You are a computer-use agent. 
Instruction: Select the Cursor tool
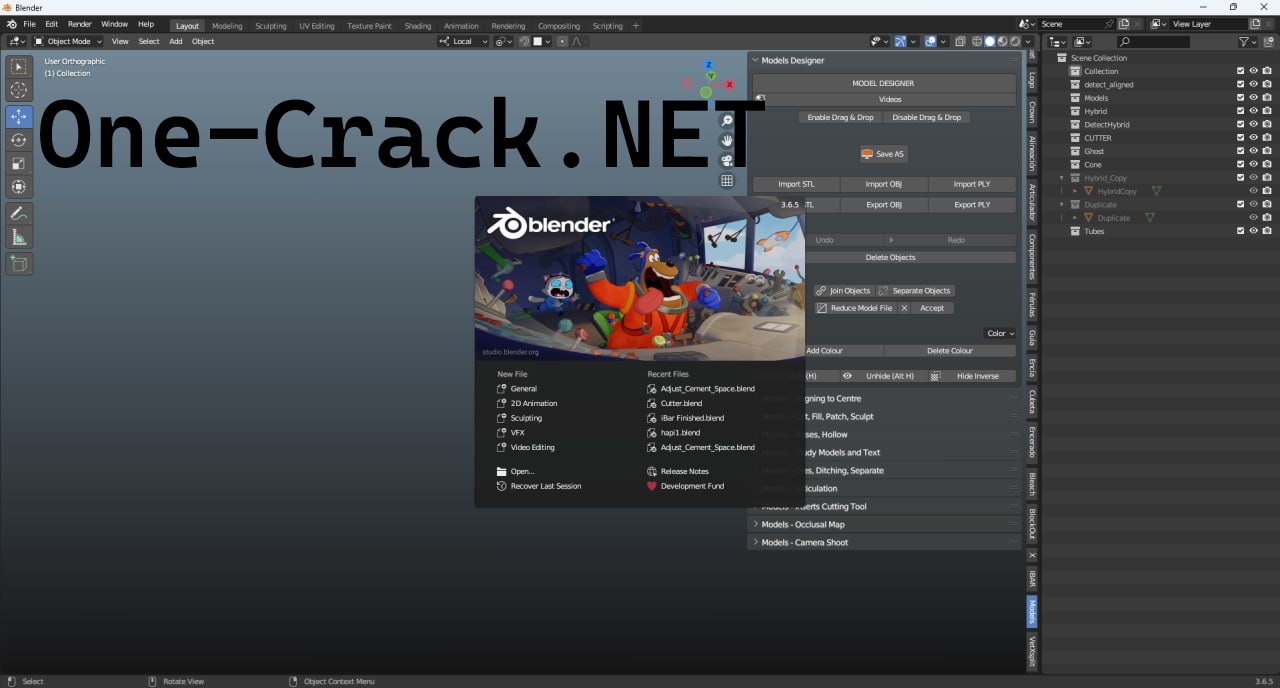tap(18, 91)
